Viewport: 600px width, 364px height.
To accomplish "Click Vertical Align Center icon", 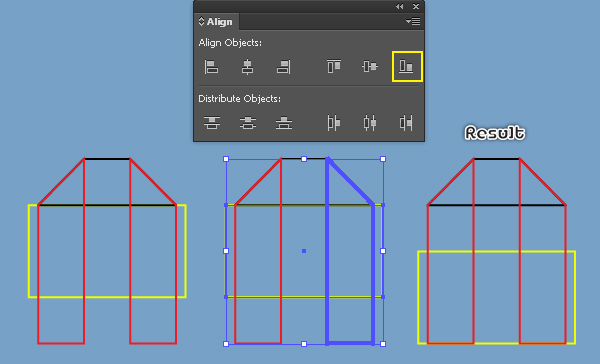I will click(370, 66).
